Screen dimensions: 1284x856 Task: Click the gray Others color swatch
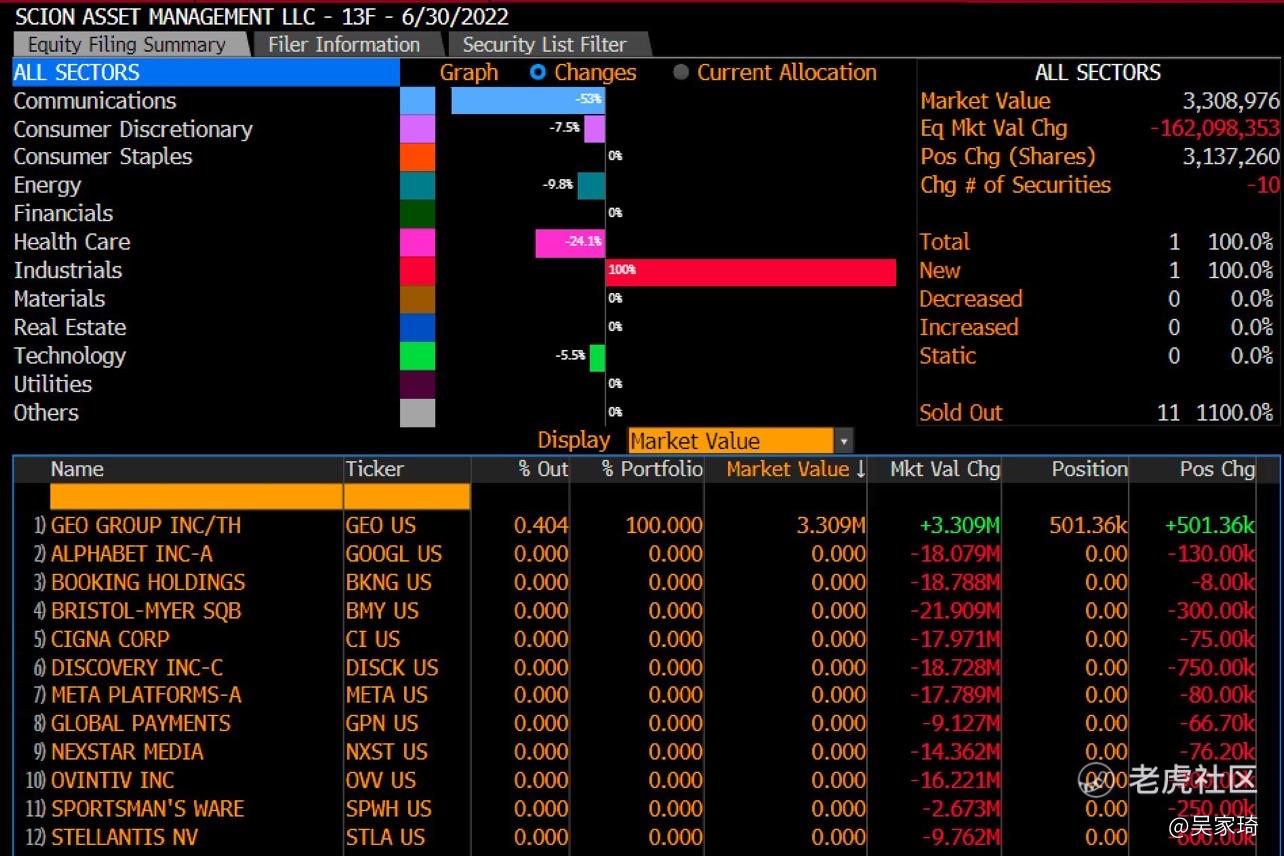point(418,412)
